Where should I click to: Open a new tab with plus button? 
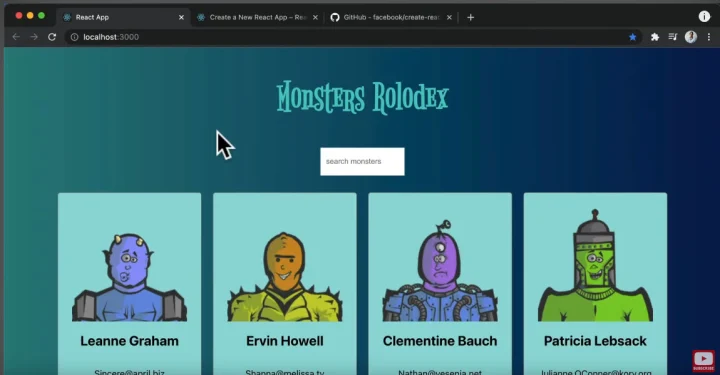click(470, 17)
